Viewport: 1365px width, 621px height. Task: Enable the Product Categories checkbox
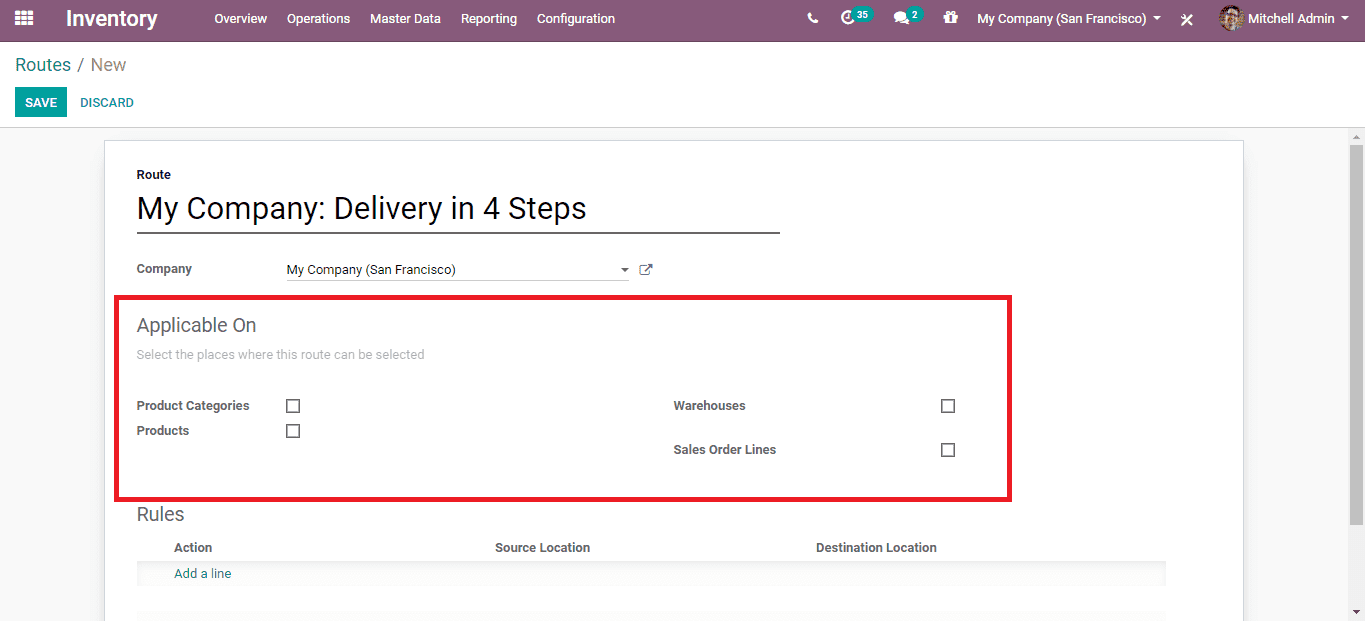point(293,406)
